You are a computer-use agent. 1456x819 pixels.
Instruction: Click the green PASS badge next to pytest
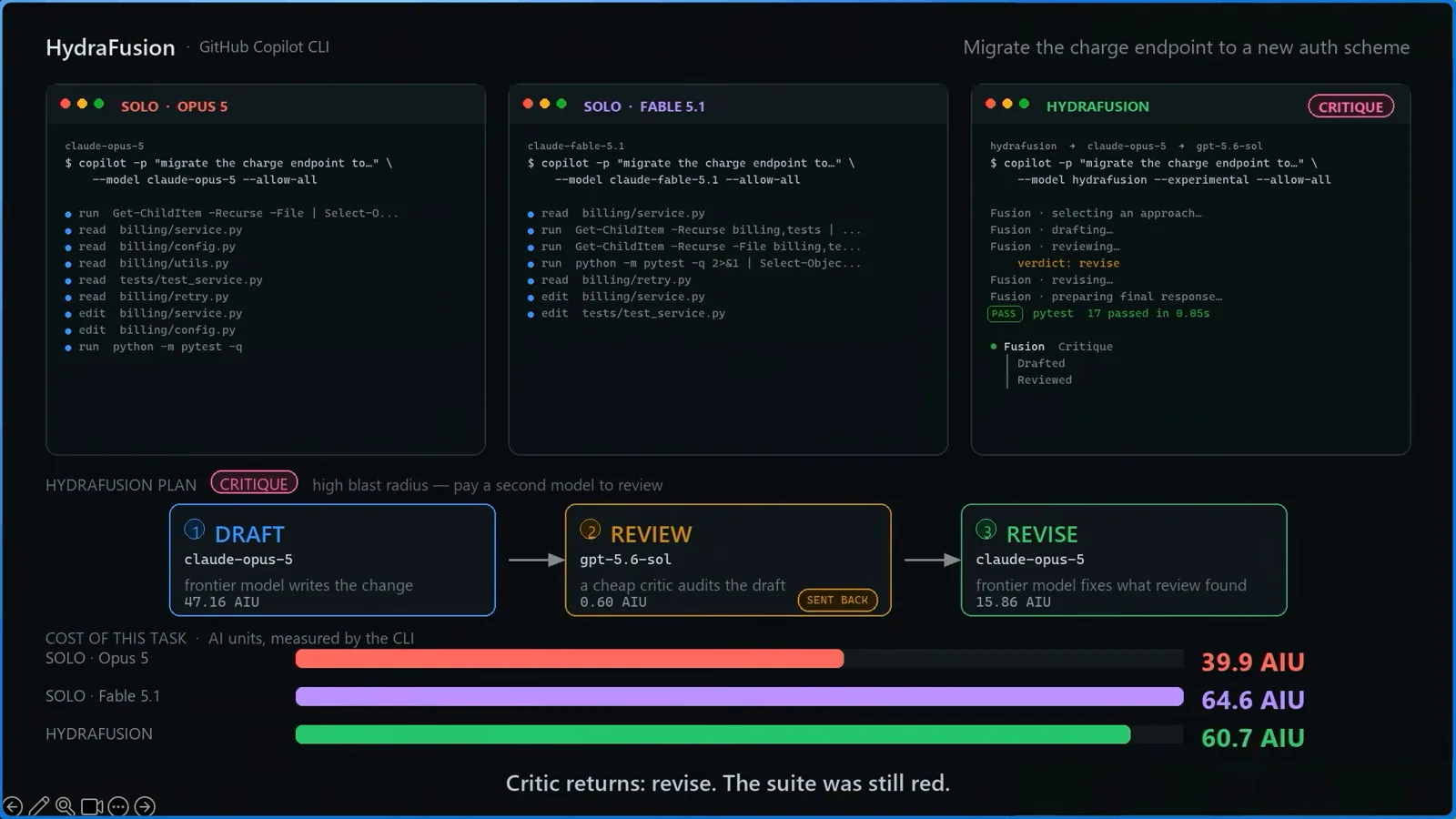click(x=1005, y=314)
